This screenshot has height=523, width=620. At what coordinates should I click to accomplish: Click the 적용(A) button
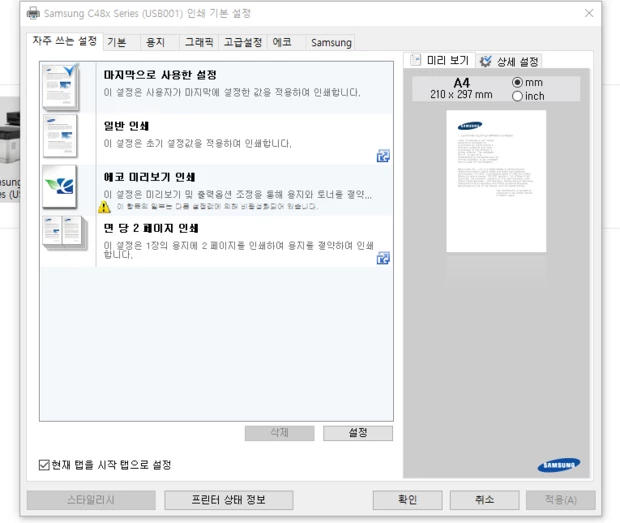561,500
